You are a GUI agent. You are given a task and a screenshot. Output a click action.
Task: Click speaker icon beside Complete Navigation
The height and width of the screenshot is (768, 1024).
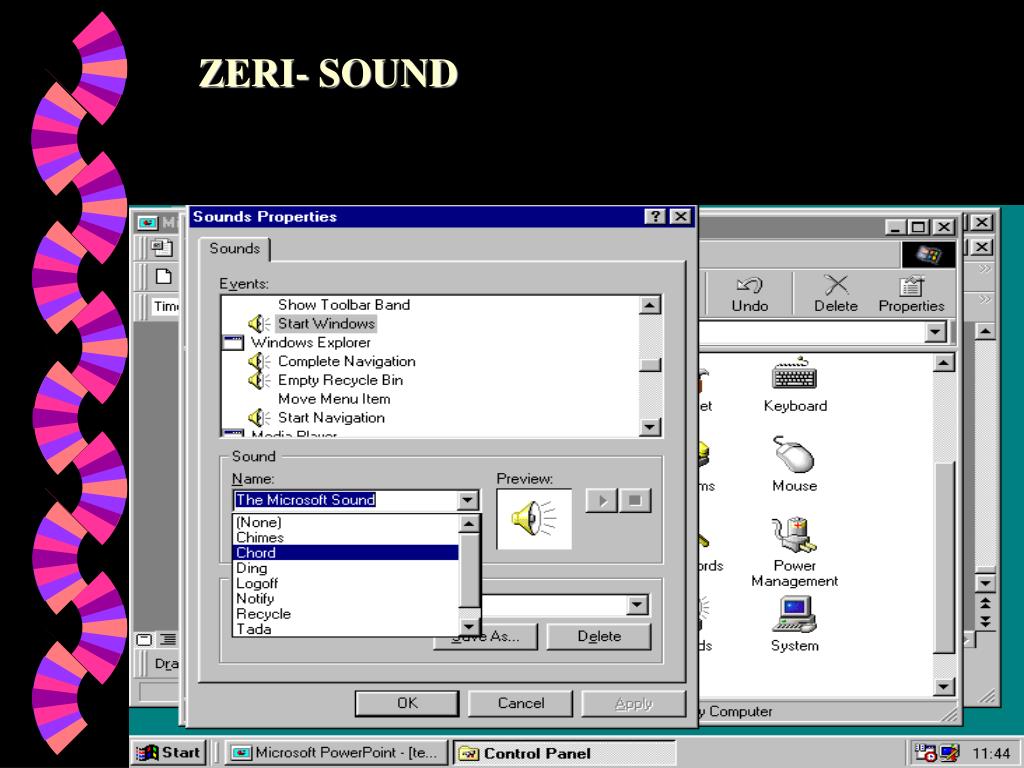point(259,361)
